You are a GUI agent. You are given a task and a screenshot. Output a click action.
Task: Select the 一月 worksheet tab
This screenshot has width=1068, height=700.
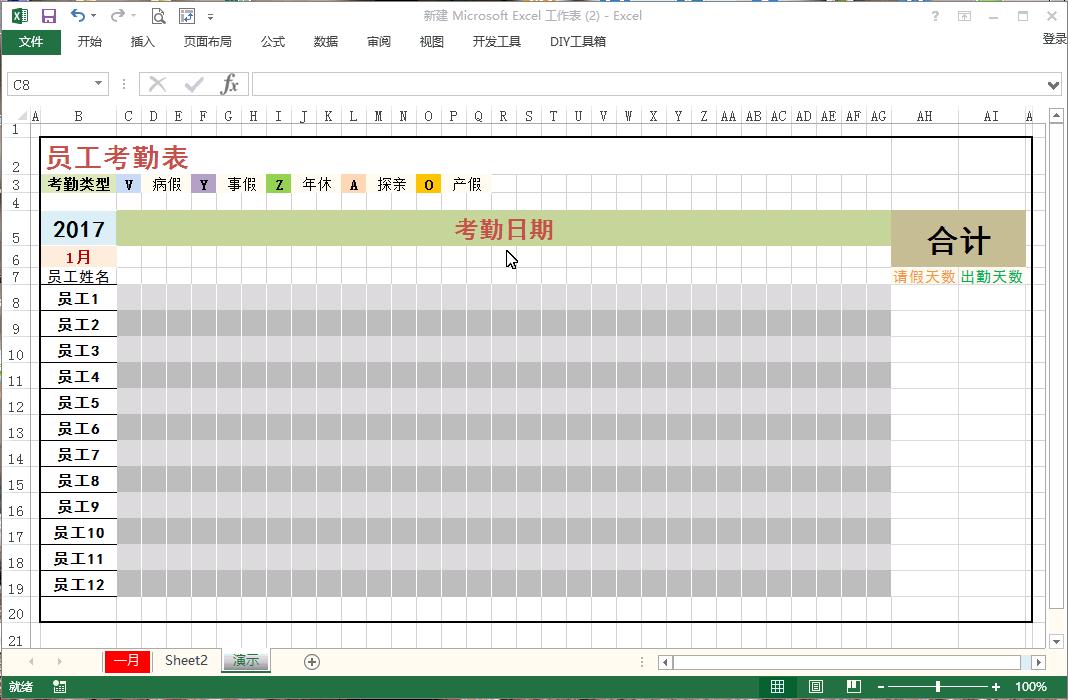pyautogui.click(x=127, y=661)
